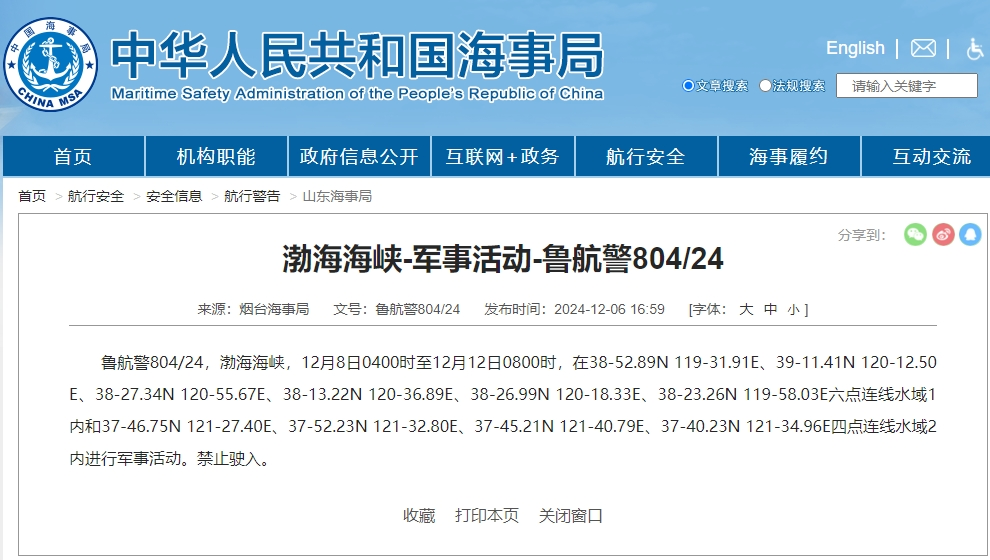Open the 政府信息公开 navigation tab

click(359, 156)
